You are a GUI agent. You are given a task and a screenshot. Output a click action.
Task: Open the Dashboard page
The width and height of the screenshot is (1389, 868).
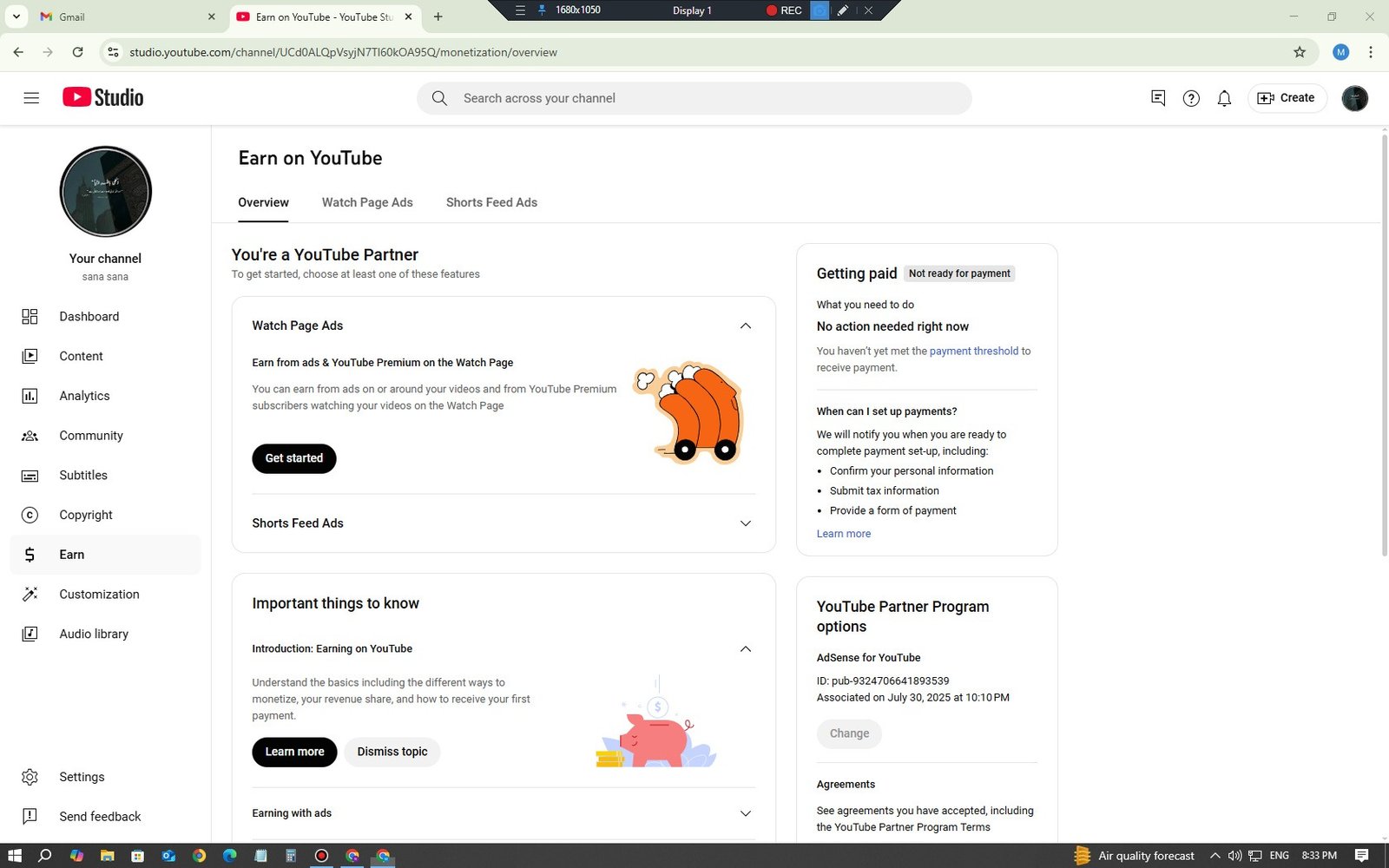pos(105,317)
